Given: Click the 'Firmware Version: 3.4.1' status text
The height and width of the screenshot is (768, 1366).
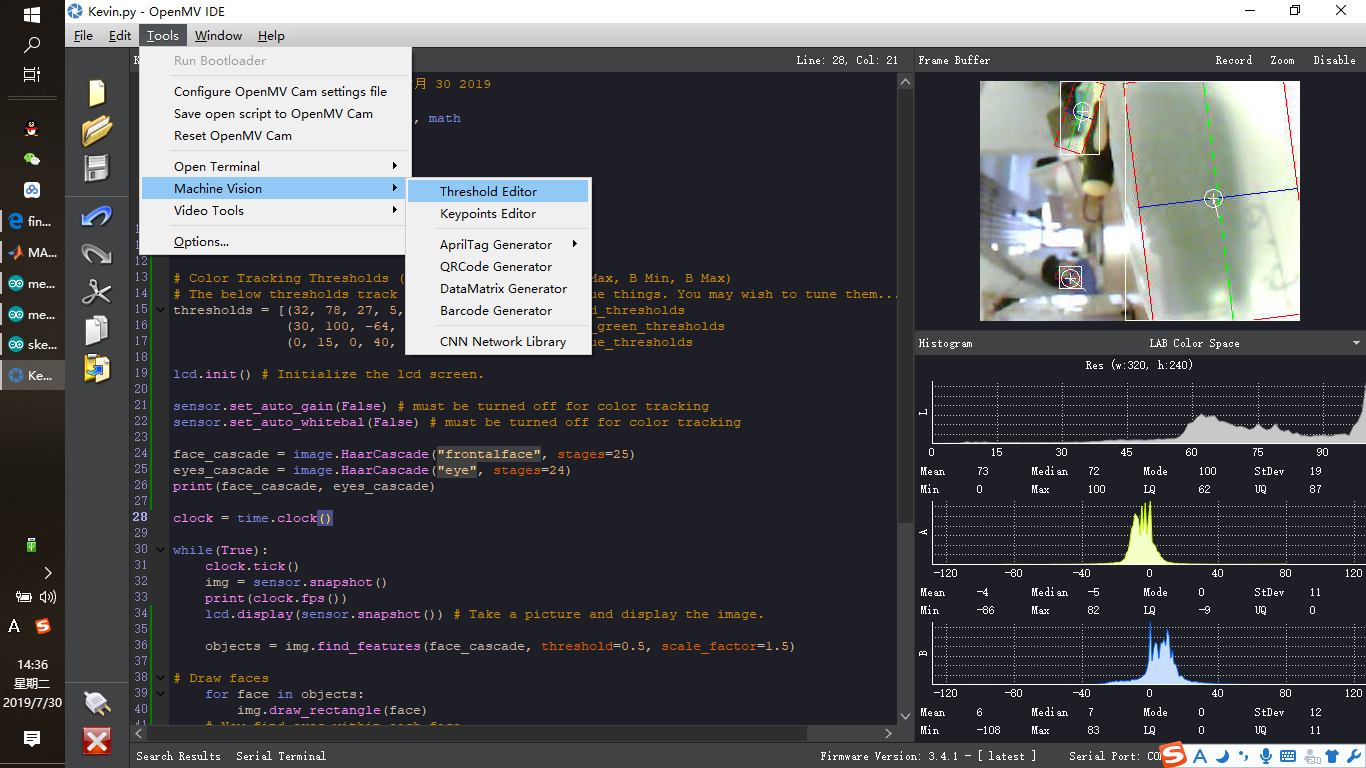Looking at the screenshot, I should (928, 756).
